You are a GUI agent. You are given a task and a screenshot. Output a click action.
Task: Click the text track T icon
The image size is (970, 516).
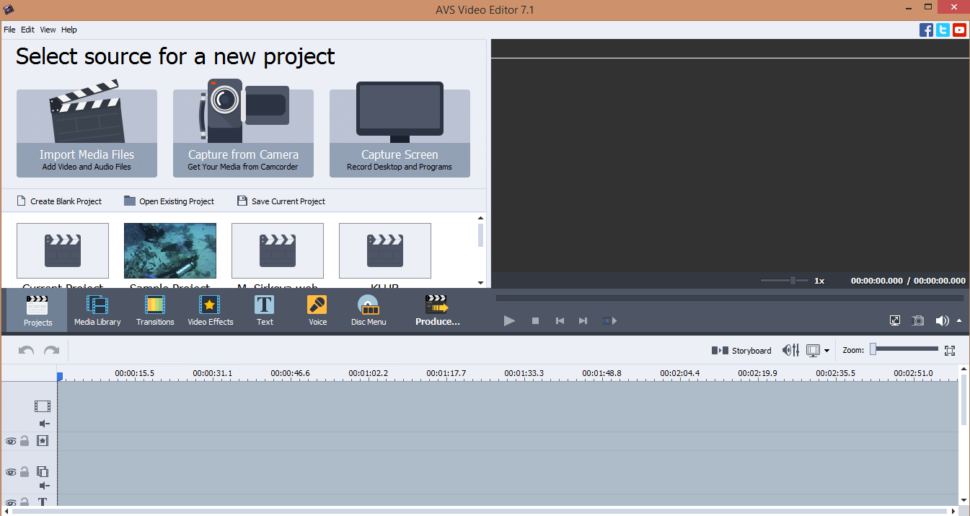point(42,502)
